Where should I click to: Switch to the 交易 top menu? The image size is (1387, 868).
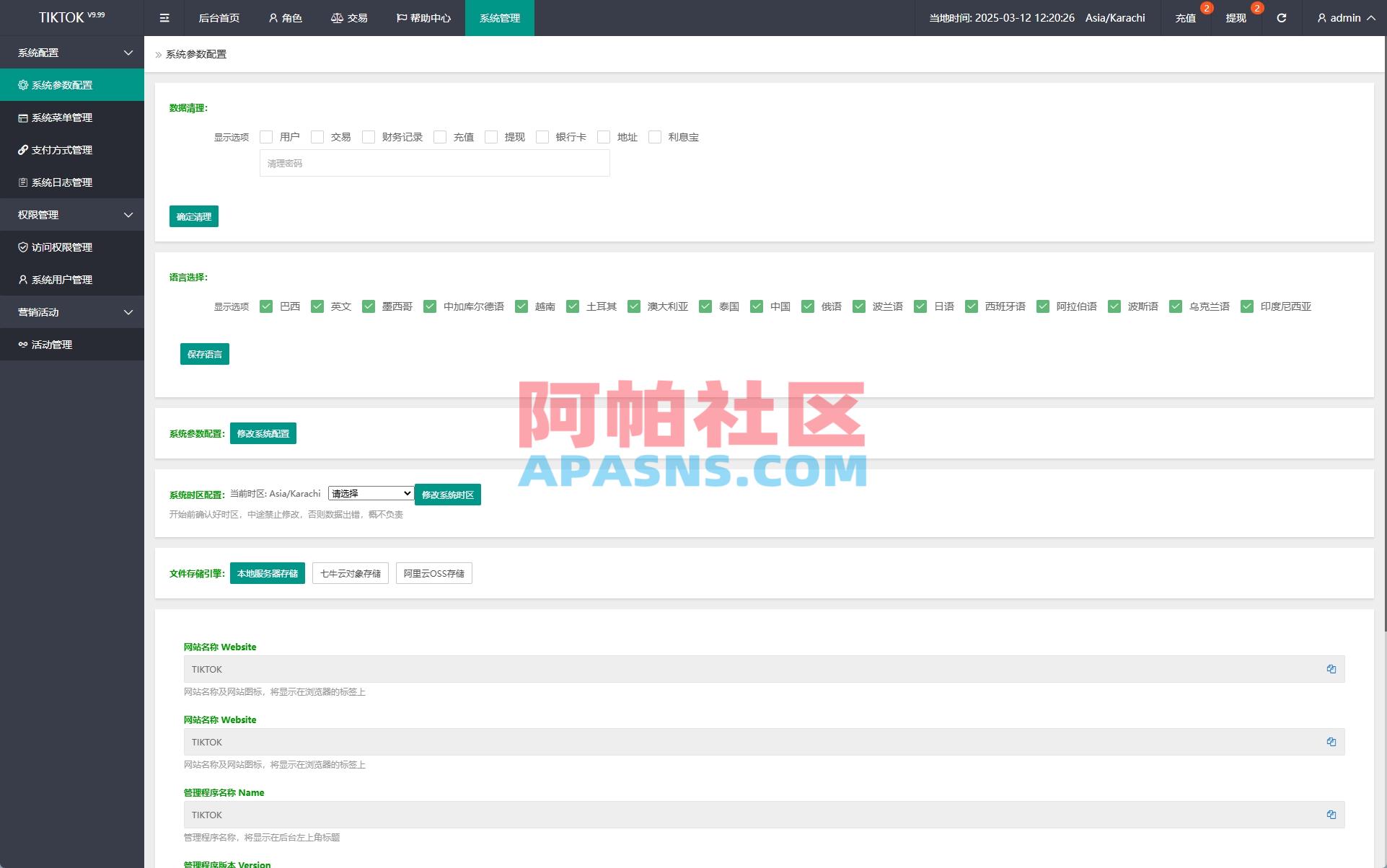coord(348,17)
